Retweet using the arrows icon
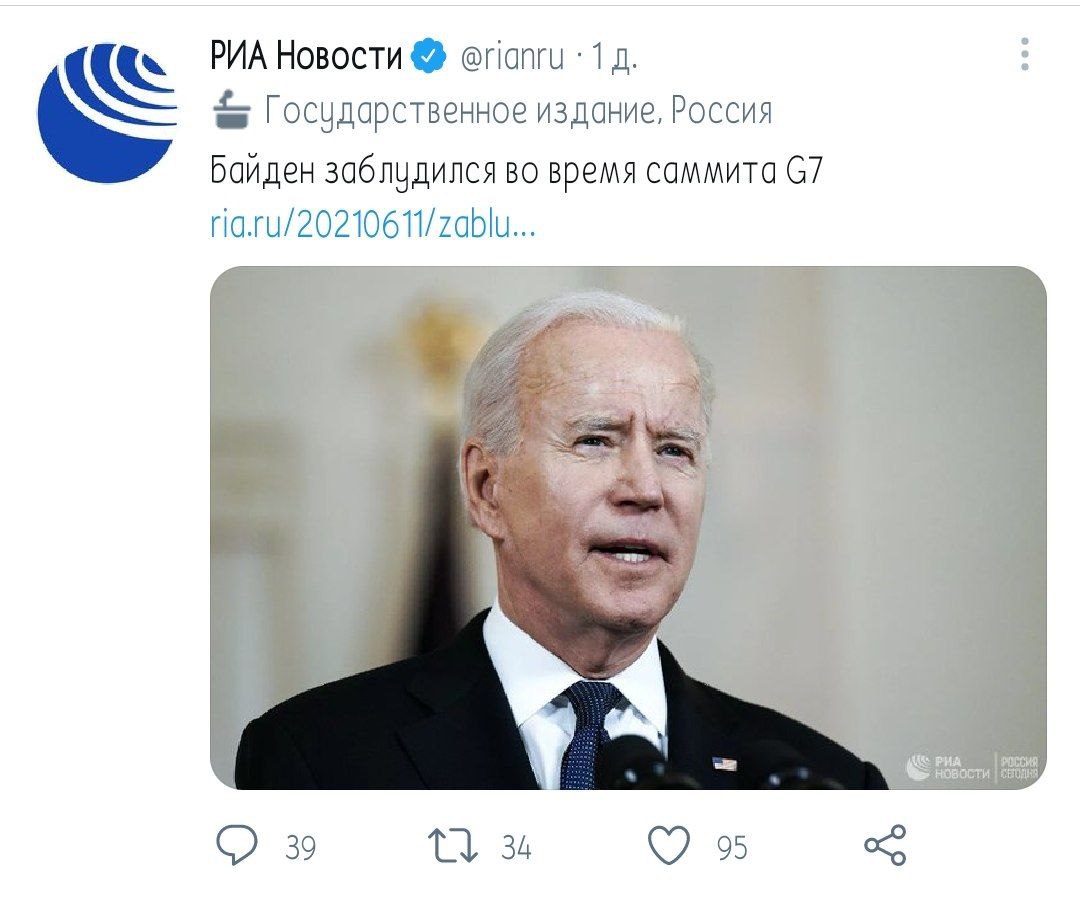The width and height of the screenshot is (1080, 900). 453,845
